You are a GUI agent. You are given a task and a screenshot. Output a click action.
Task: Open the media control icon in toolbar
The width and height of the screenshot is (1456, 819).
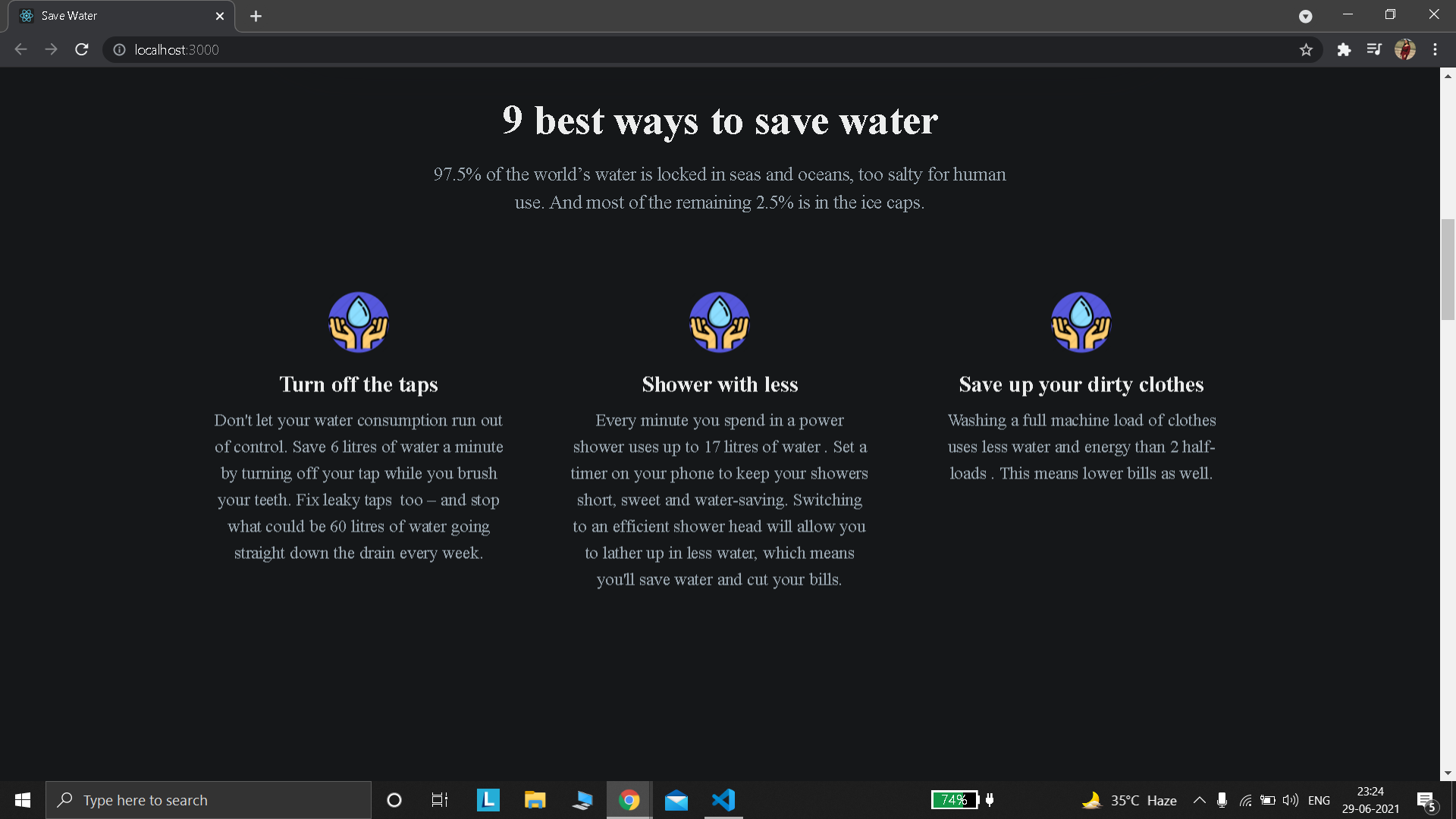coord(1374,50)
